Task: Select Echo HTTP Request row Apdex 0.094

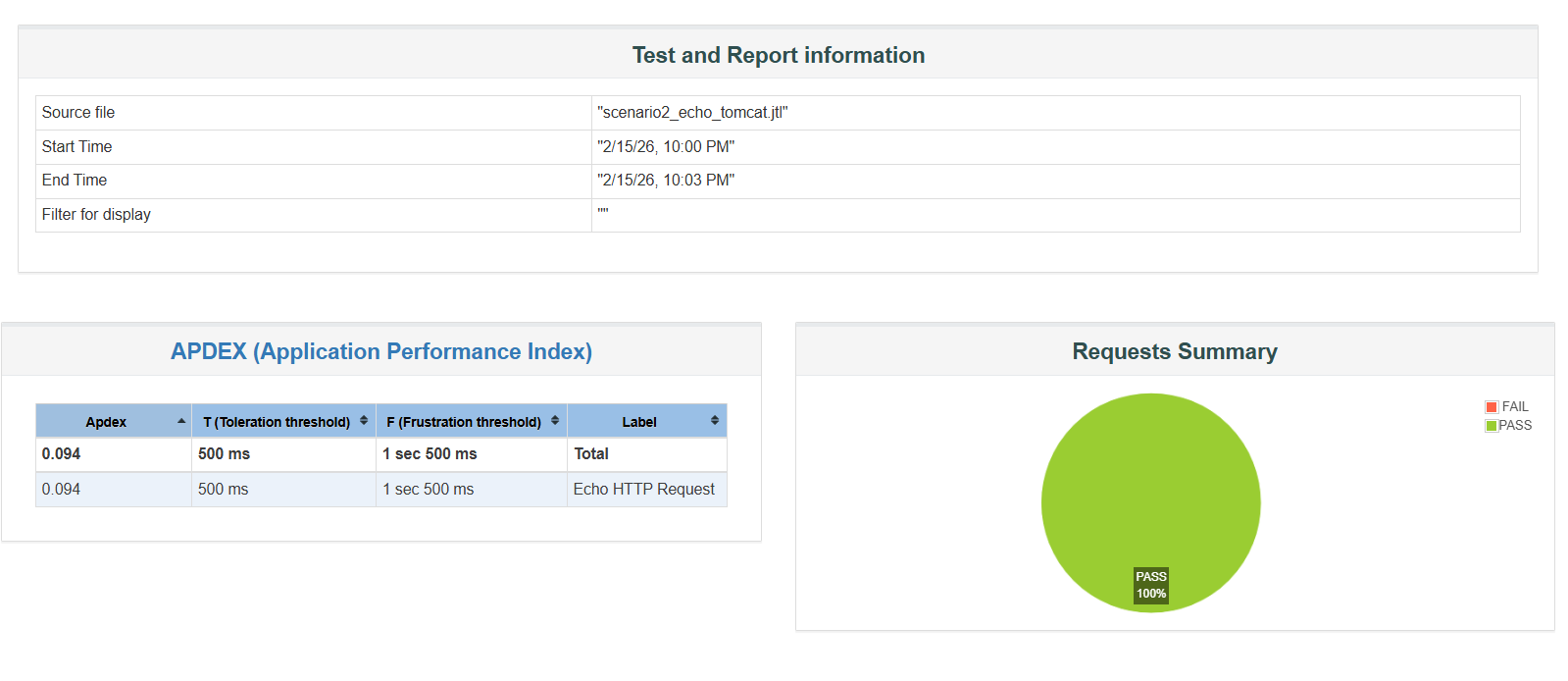Action: point(114,490)
